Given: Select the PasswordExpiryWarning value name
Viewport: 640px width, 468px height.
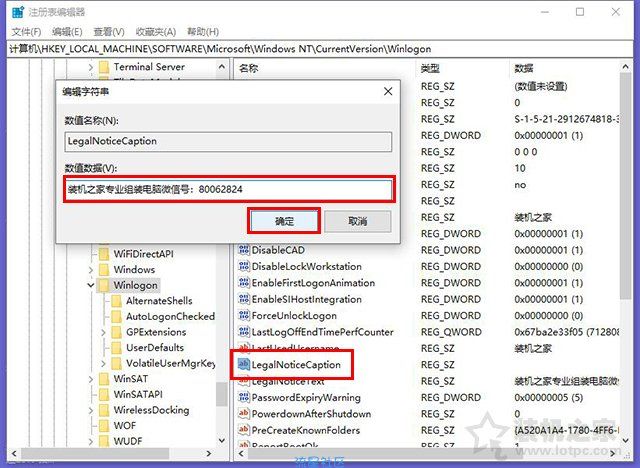Looking at the screenshot, I should point(306,397).
